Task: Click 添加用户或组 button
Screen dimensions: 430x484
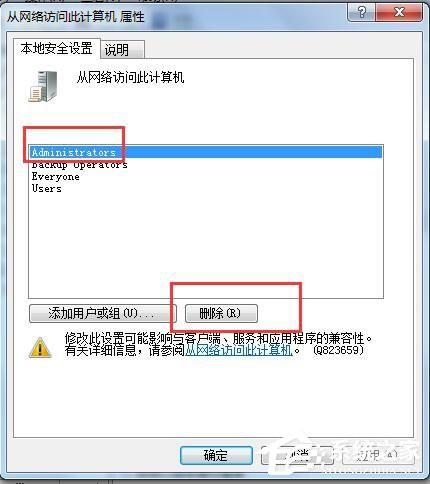Action: pyautogui.click(x=103, y=313)
